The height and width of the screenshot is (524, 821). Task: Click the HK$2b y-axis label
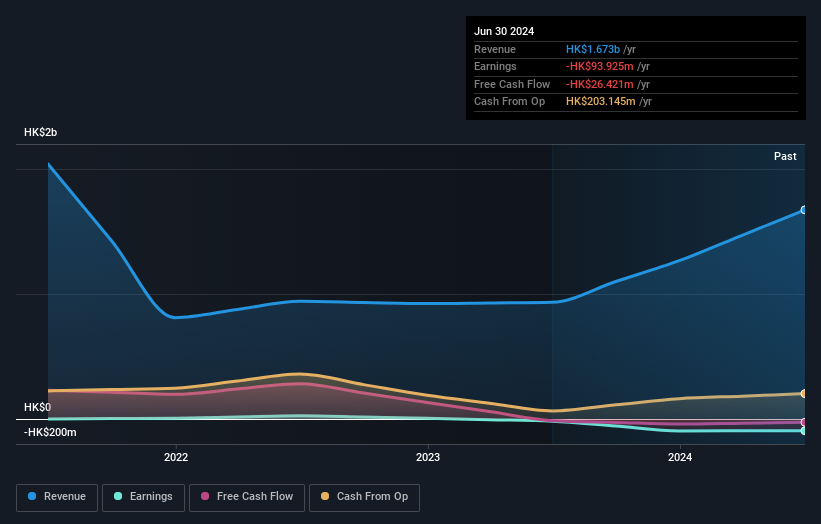(x=40, y=132)
